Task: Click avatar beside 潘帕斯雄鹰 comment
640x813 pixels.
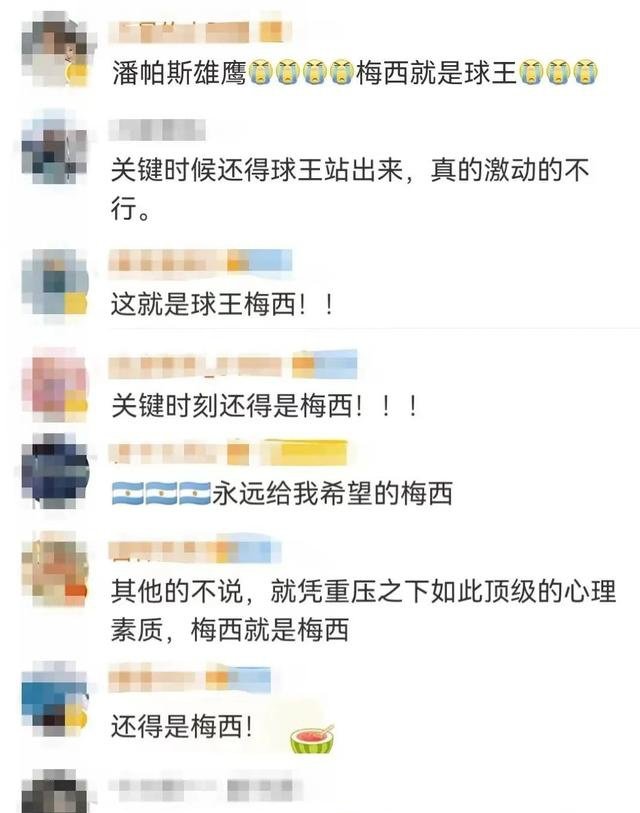Action: [55, 50]
